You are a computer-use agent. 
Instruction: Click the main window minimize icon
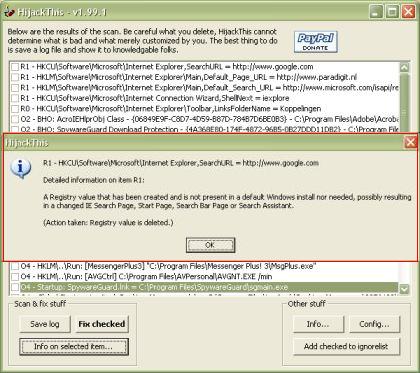[x=376, y=12]
